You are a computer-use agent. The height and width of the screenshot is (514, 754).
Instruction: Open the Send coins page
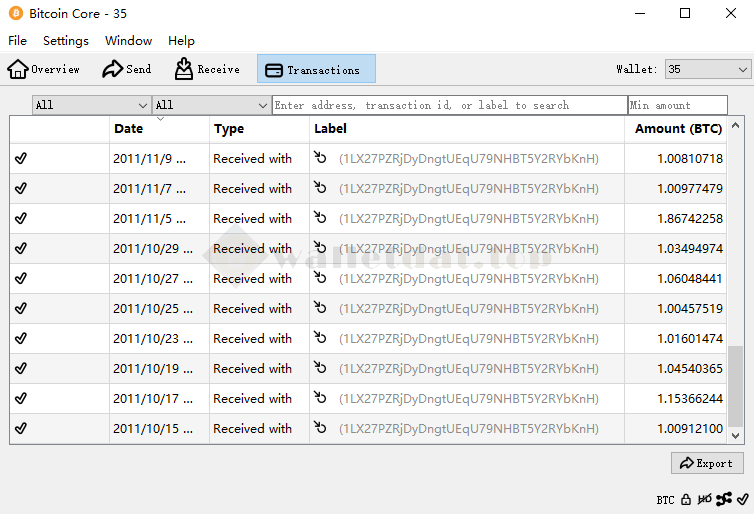pos(127,69)
